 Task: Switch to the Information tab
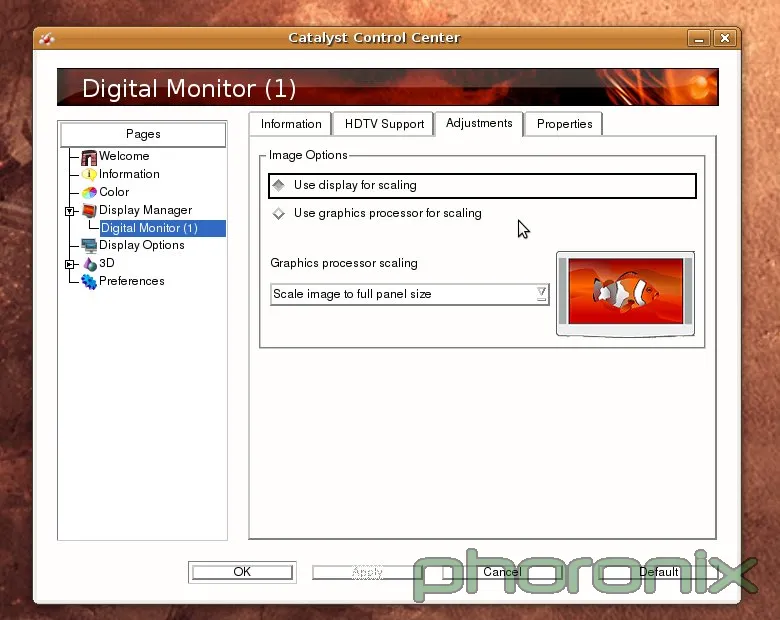[x=291, y=124]
